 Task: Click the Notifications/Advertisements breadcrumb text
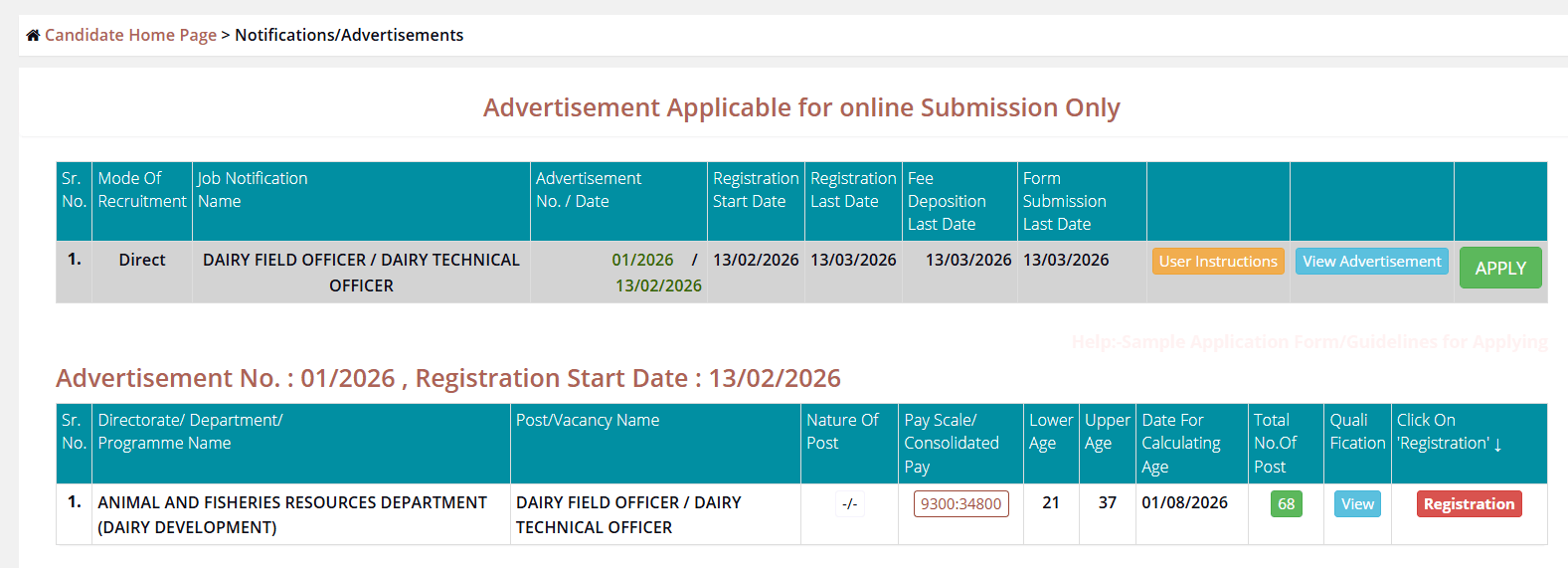point(349,35)
